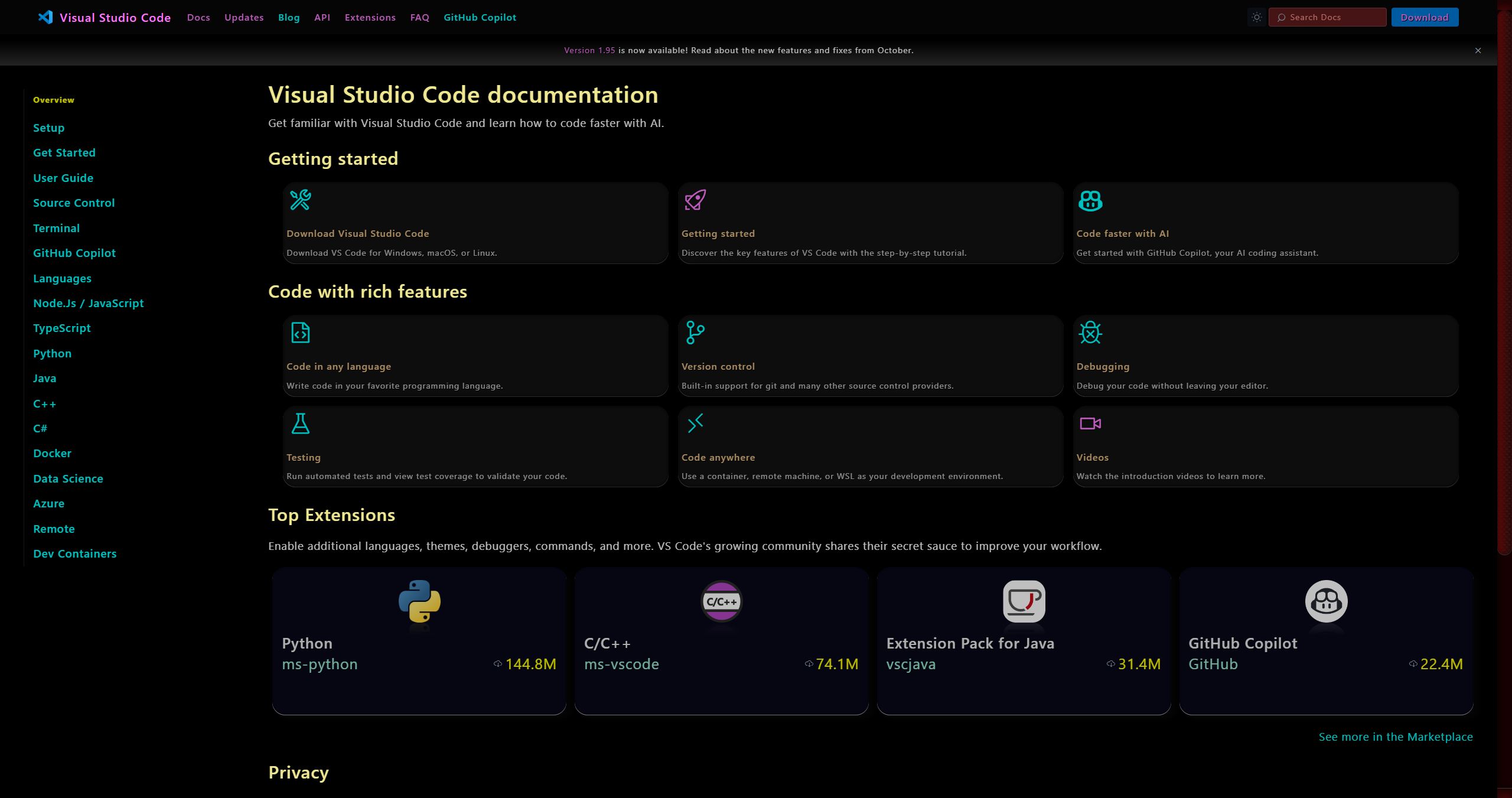The width and height of the screenshot is (1512, 798).
Task: Click the download cloud icon beside 144.8M
Action: 498,664
